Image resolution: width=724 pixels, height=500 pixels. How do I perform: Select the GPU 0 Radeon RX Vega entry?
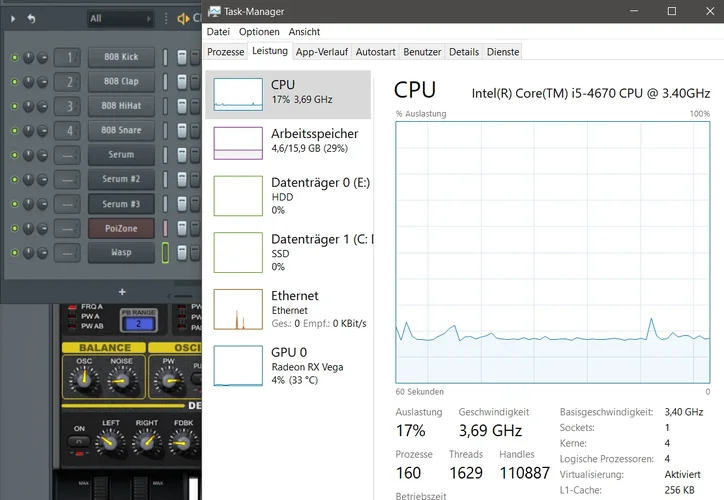[288, 366]
